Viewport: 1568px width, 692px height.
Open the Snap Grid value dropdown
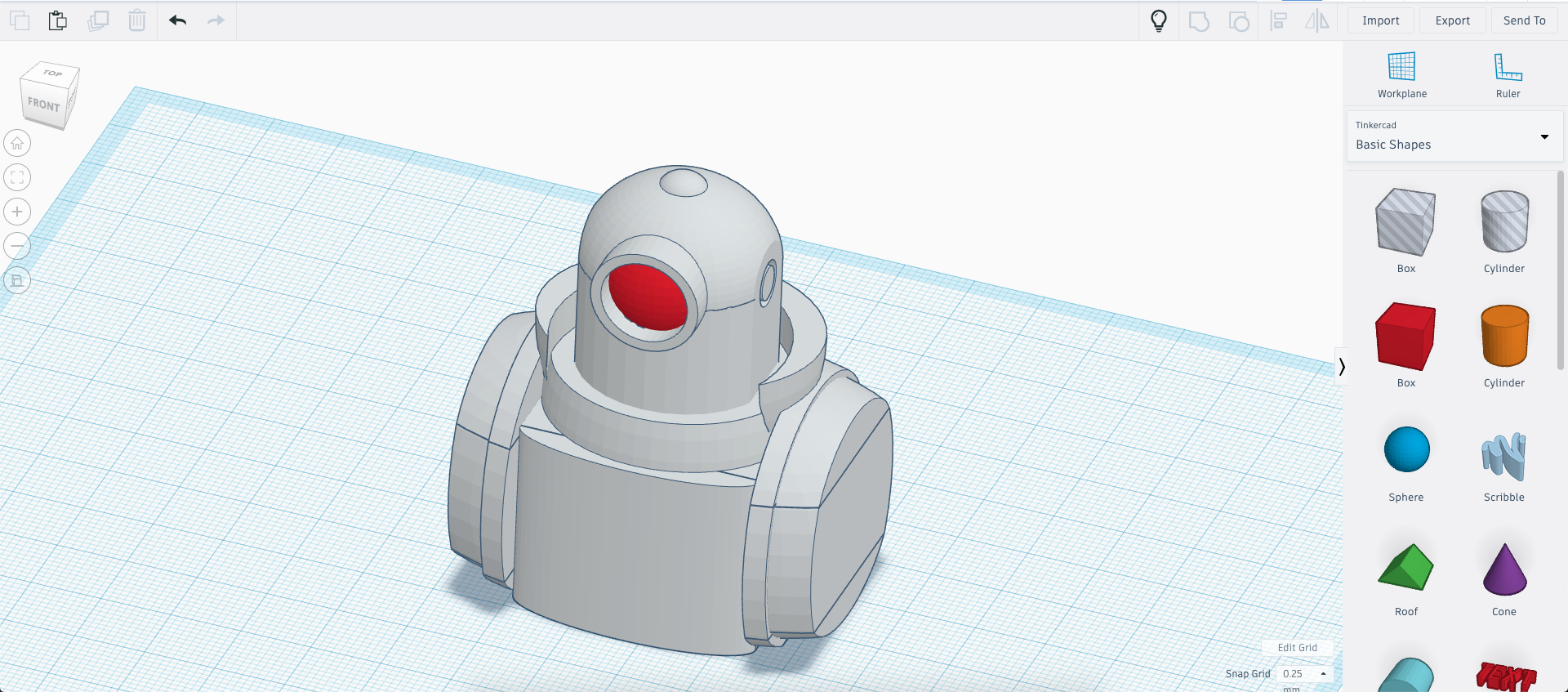coord(1304,674)
